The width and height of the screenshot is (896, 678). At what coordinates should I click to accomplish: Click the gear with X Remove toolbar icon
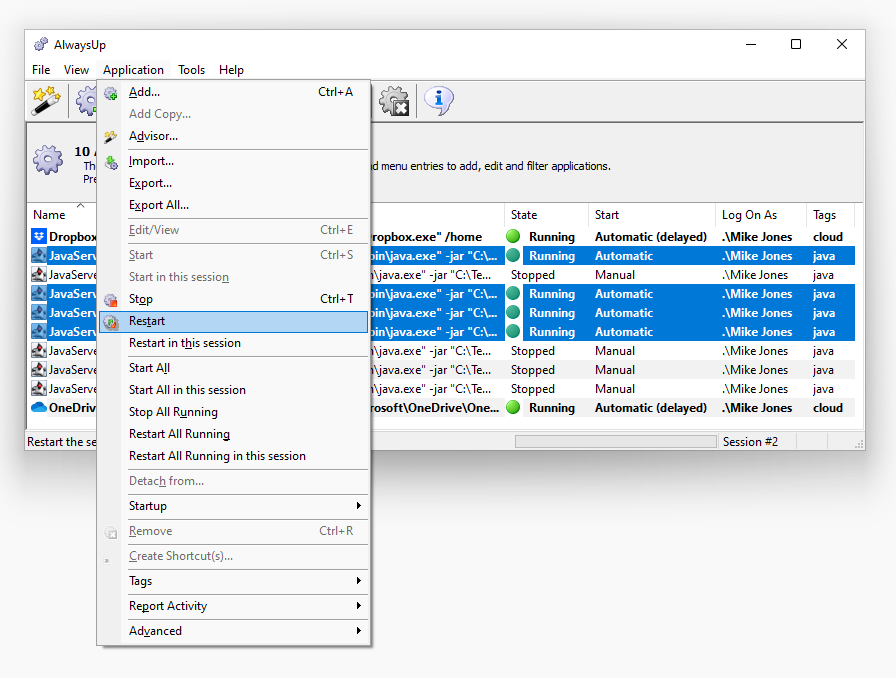coord(394,100)
